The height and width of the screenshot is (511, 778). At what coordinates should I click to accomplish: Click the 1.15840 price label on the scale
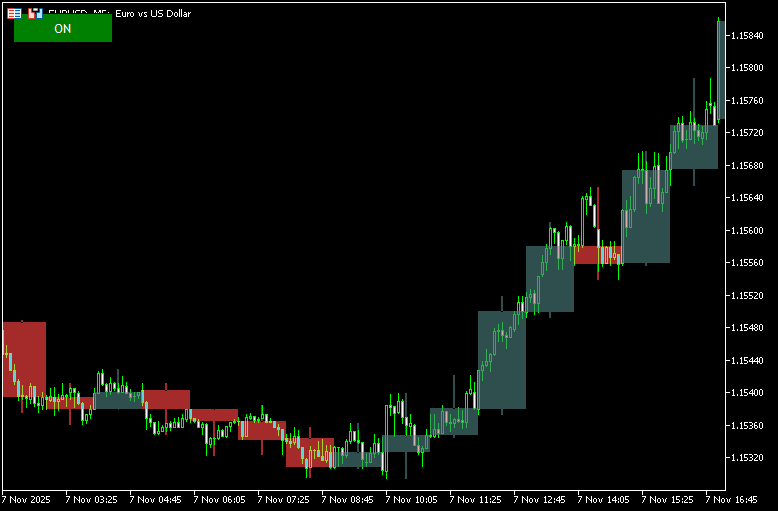tap(747, 35)
